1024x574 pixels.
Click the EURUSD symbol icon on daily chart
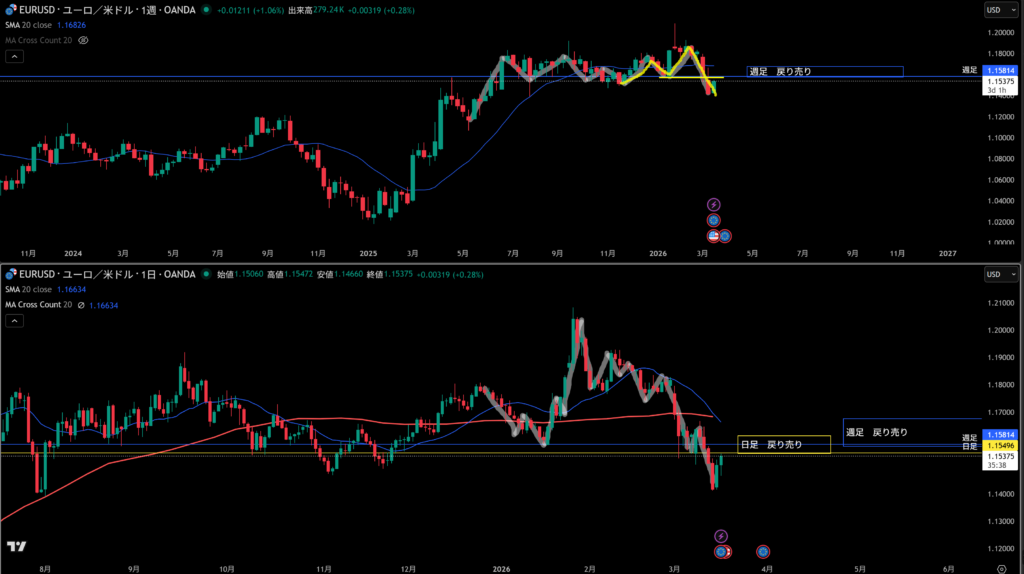click(9, 274)
